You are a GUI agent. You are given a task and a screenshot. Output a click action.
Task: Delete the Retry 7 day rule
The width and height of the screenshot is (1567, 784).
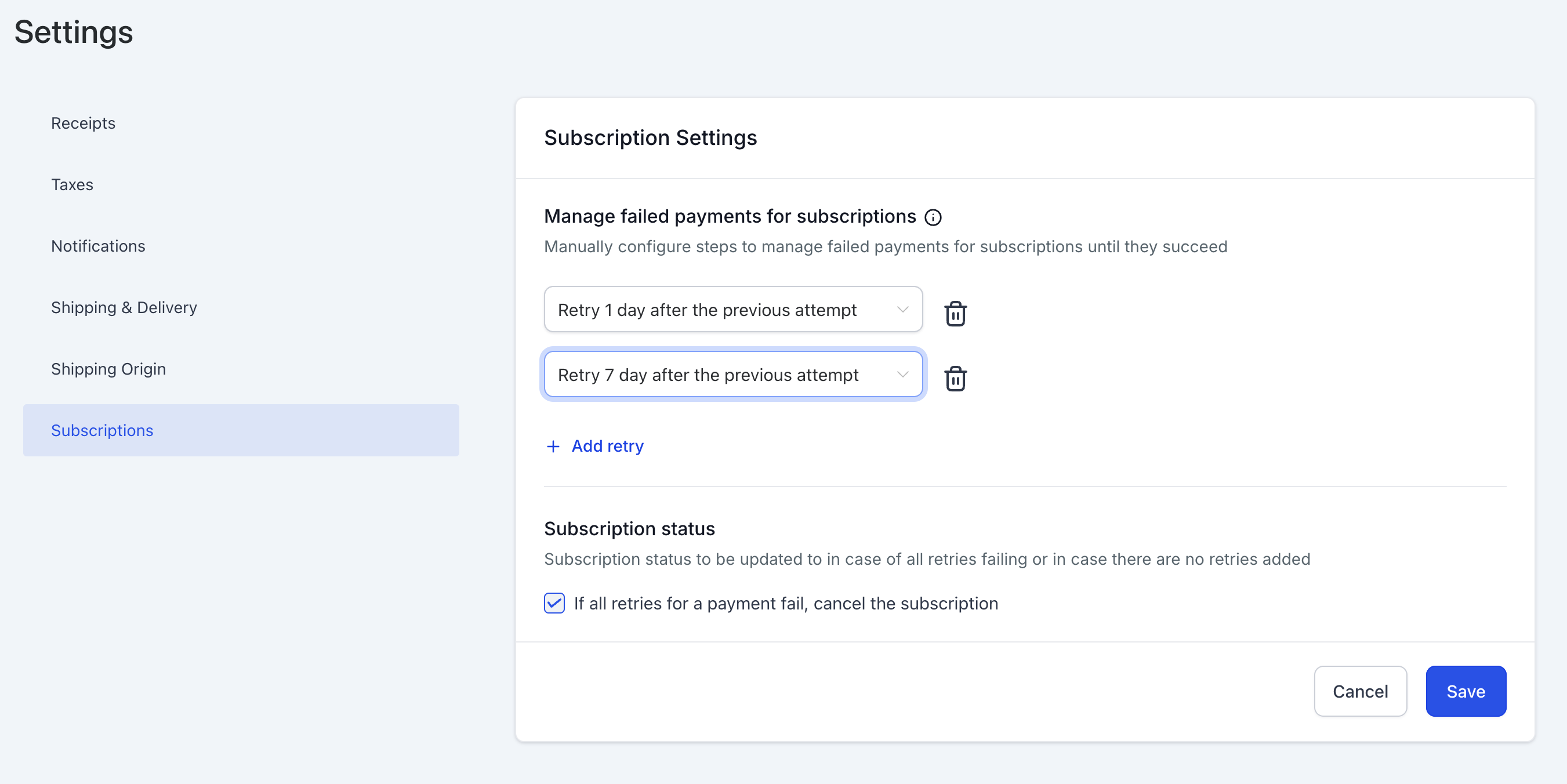pos(955,378)
